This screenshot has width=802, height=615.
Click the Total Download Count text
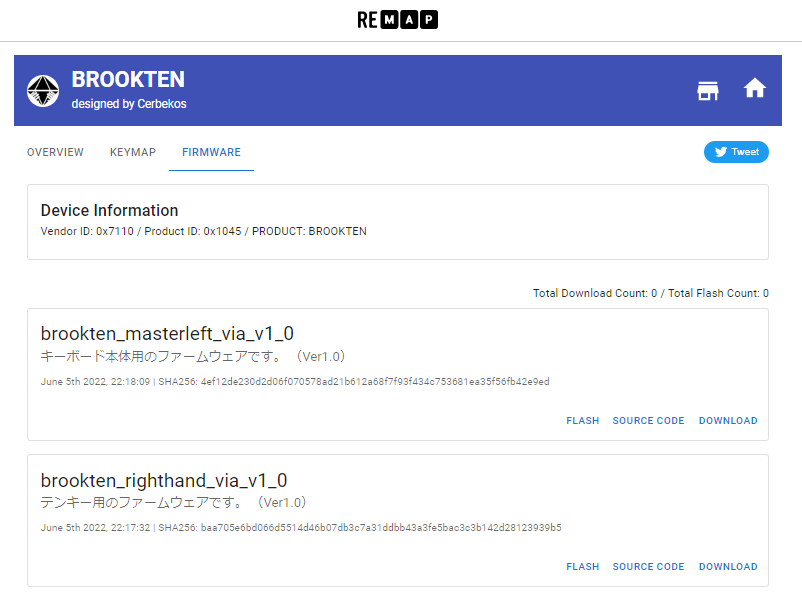click(x=651, y=293)
